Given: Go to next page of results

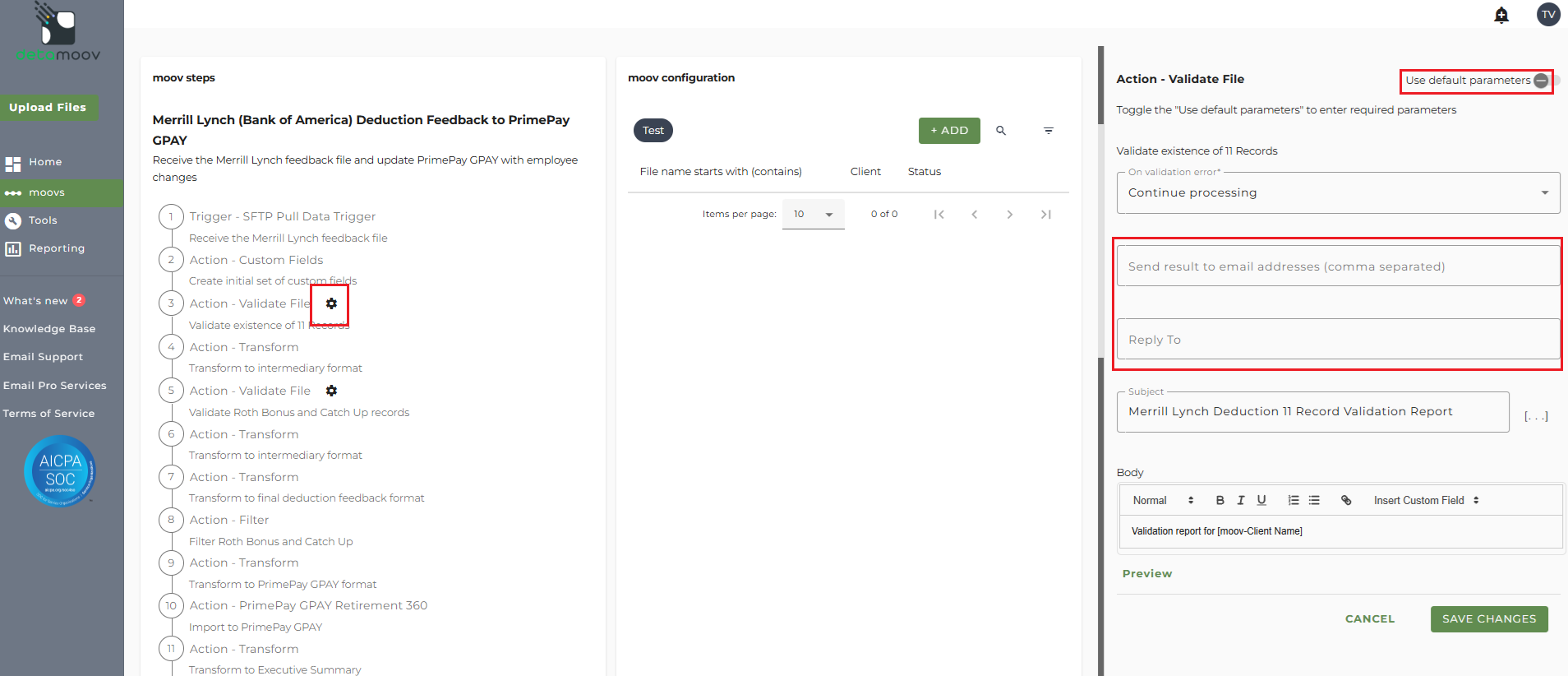Looking at the screenshot, I should tap(1010, 215).
